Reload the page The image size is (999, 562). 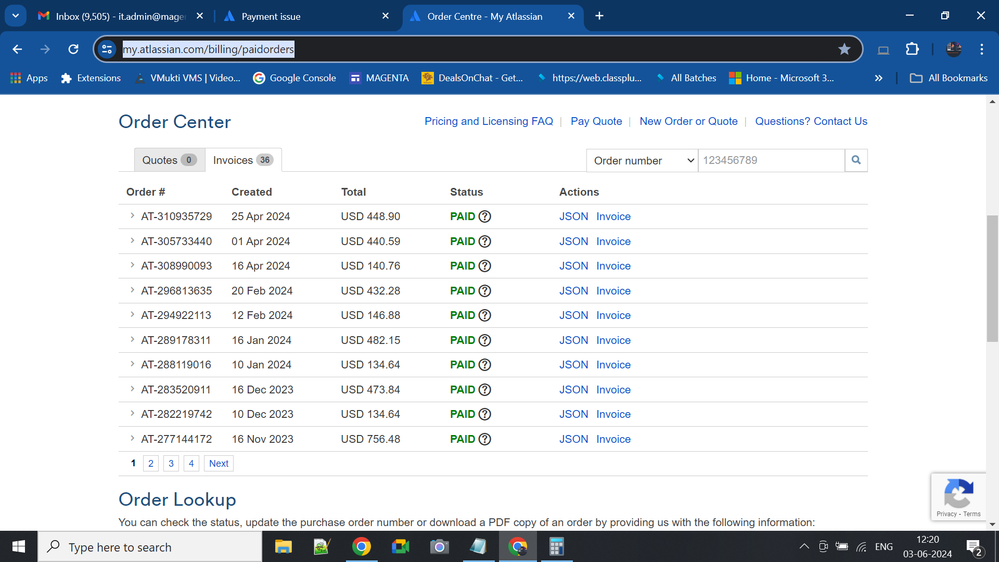coord(73,49)
